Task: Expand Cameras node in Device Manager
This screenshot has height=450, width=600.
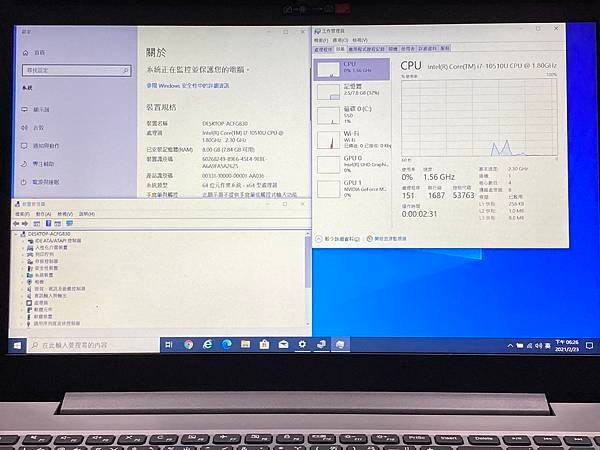Action: click(x=24, y=282)
